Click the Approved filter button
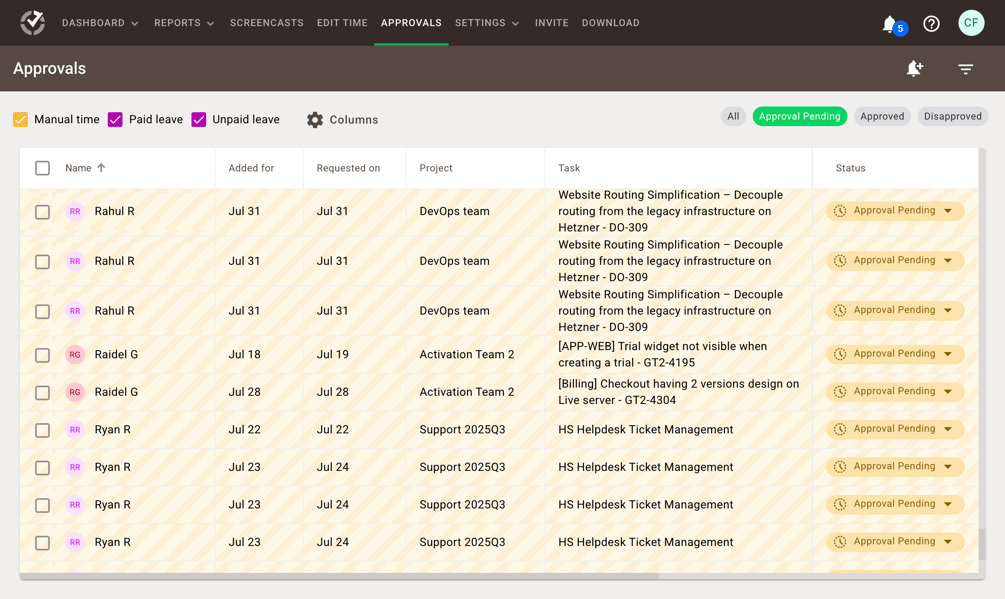Screen dimensions: 1005x599 pos(881,116)
